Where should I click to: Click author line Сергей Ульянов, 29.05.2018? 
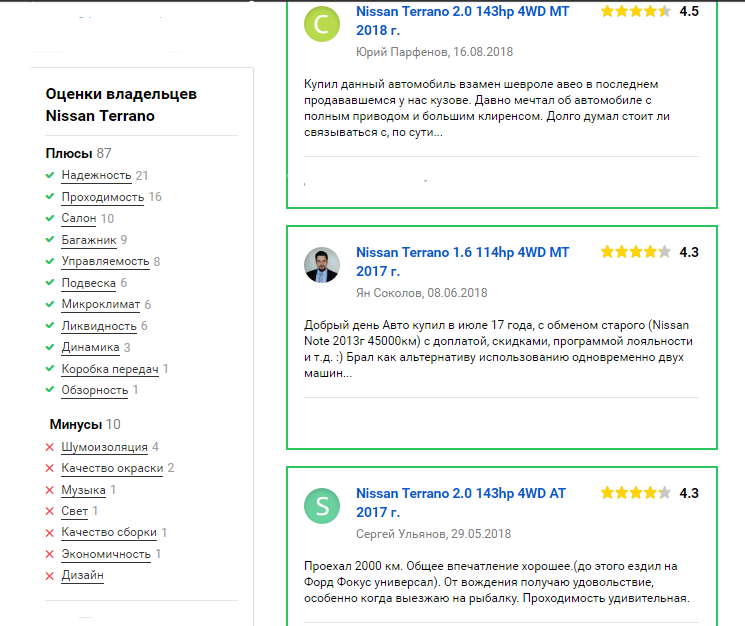click(x=433, y=534)
